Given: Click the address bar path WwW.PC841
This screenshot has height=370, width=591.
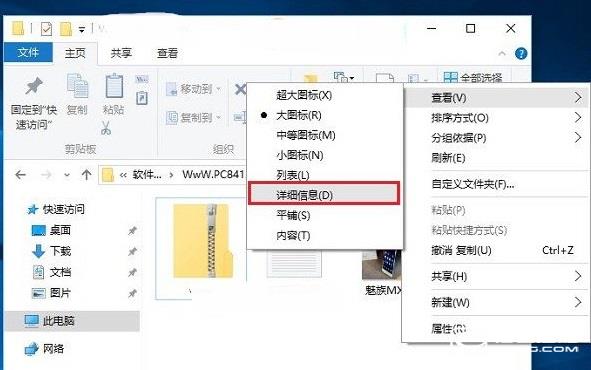Looking at the screenshot, I should [x=213, y=175].
